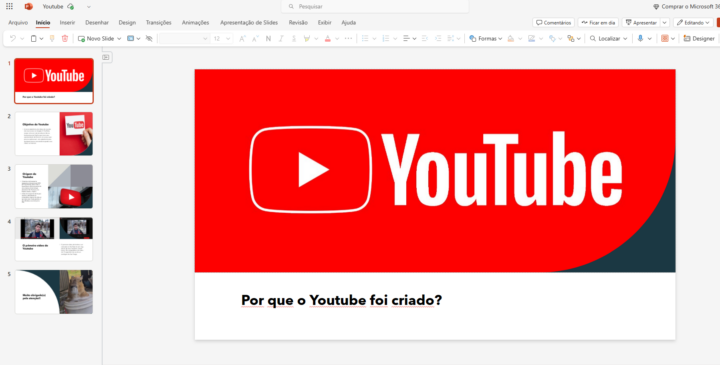Open the Arquivo menu

pyautogui.click(x=18, y=22)
